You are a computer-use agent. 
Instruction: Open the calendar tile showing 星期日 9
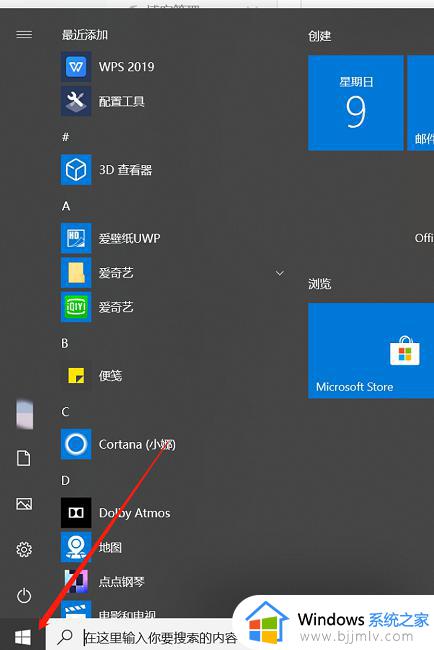pos(356,103)
